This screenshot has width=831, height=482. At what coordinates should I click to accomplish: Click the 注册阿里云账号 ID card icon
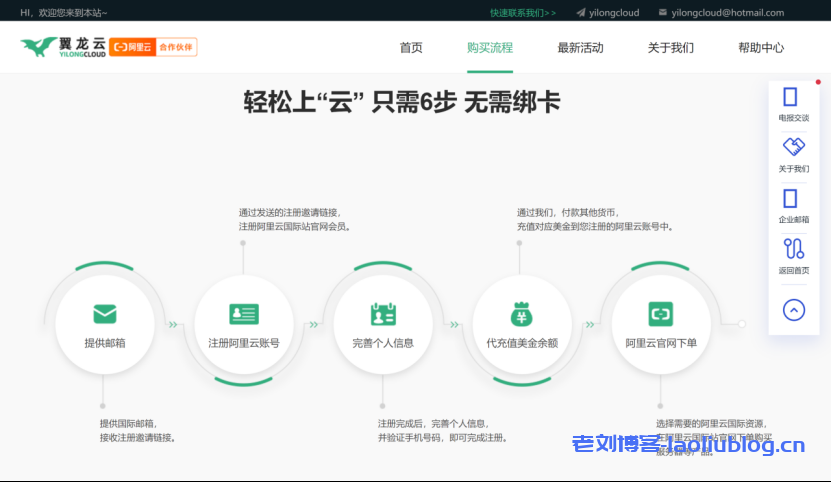(x=244, y=314)
